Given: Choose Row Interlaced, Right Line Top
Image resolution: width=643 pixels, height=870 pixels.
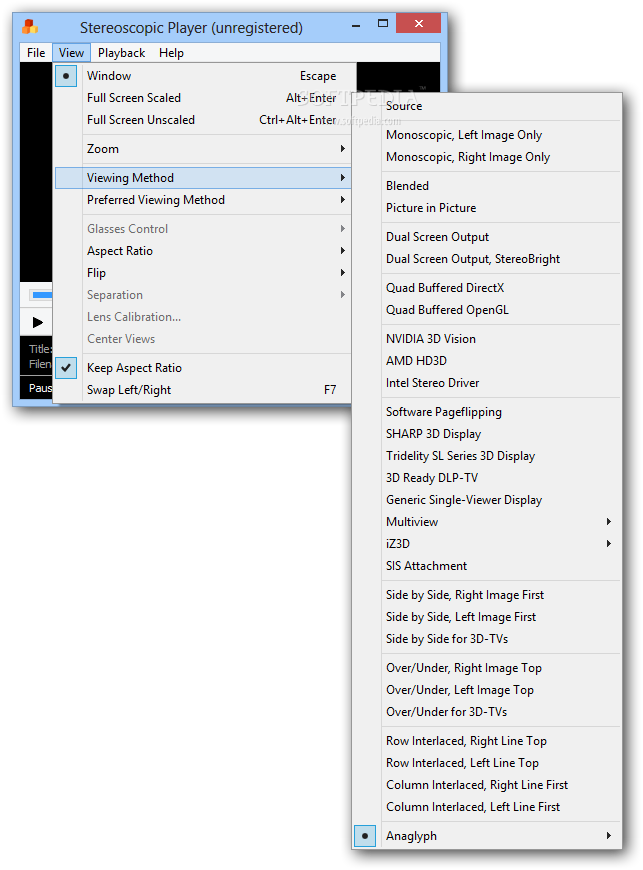Looking at the screenshot, I should 487,741.
